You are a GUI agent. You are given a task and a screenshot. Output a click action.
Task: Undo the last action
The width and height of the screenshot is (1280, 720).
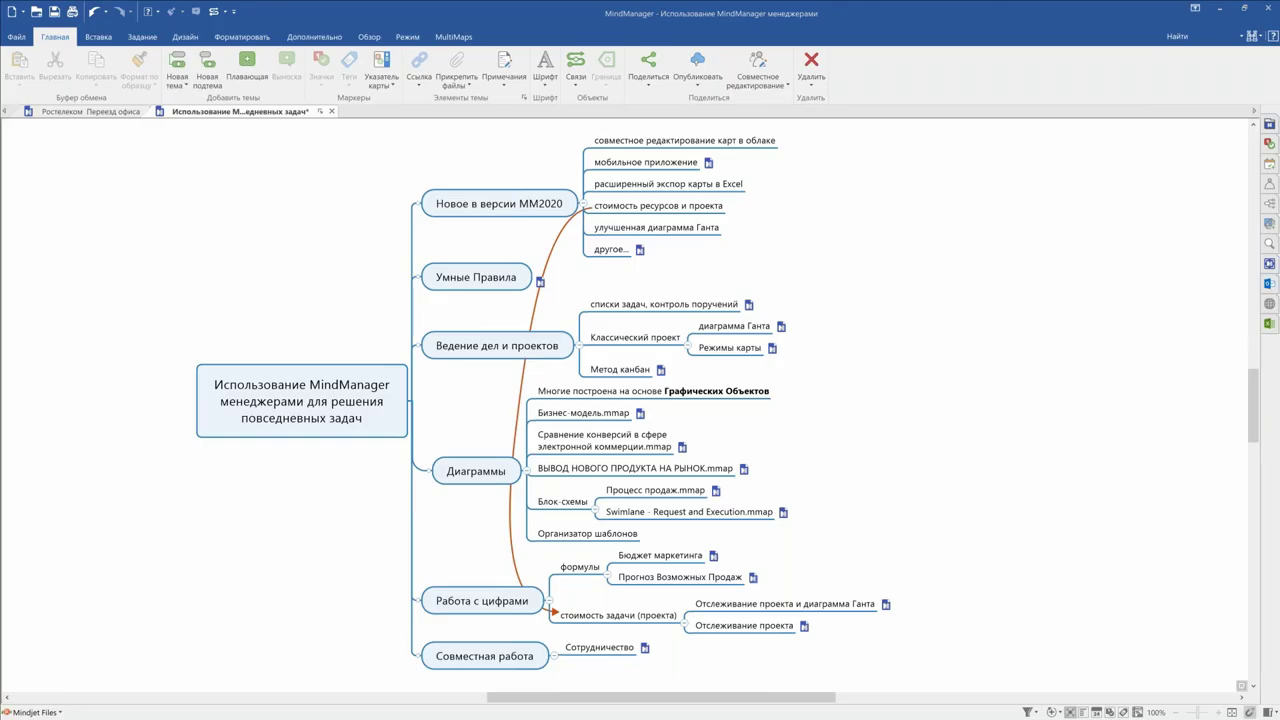(95, 12)
